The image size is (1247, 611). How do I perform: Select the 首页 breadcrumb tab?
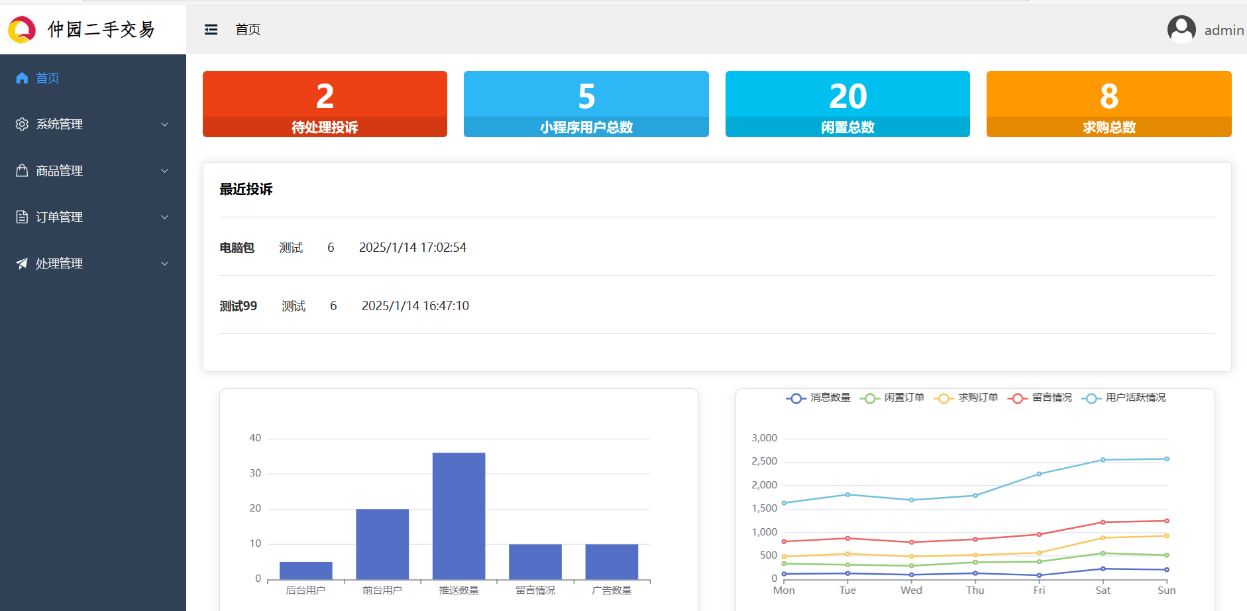pyautogui.click(x=248, y=30)
